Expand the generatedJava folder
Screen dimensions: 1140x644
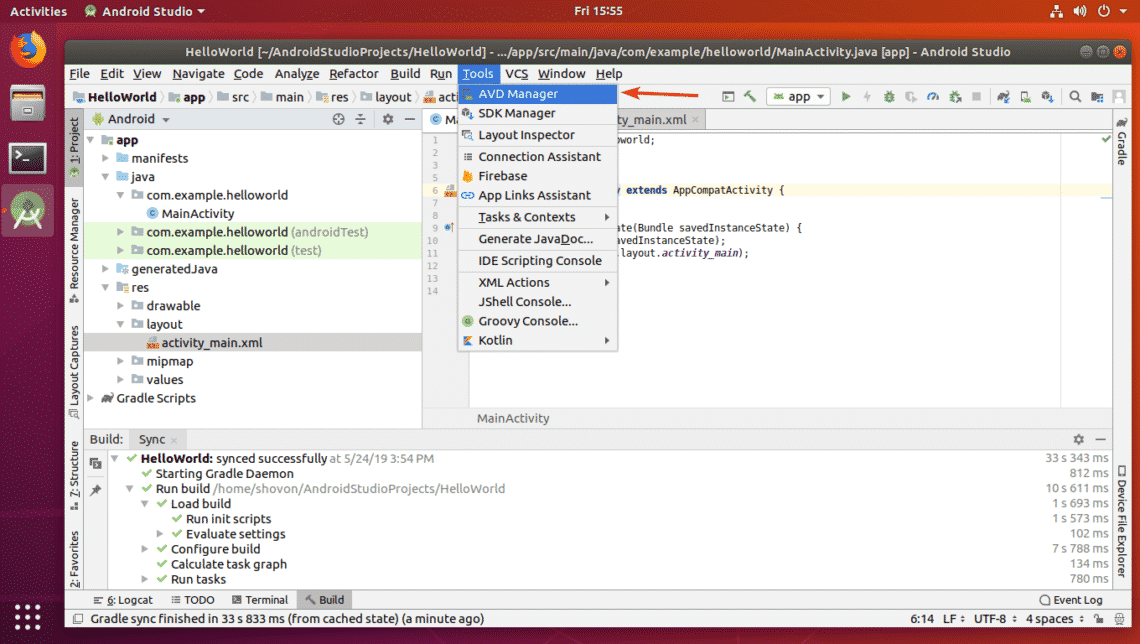click(x=106, y=269)
